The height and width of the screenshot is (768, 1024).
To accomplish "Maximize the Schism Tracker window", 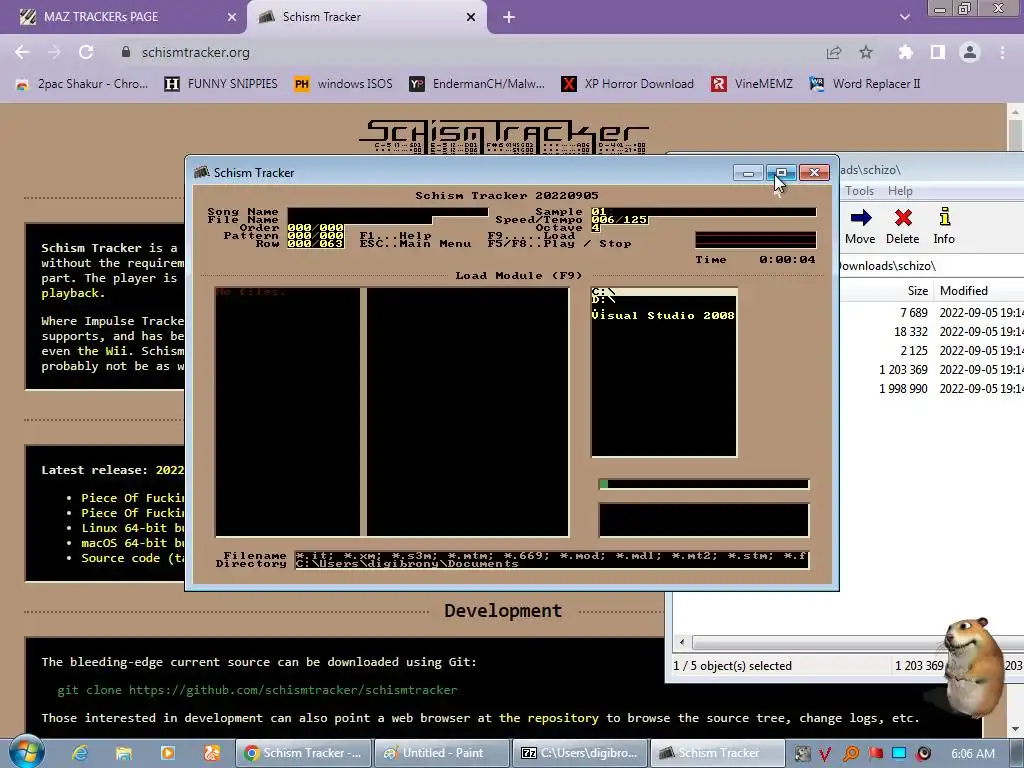I will coord(781,172).
